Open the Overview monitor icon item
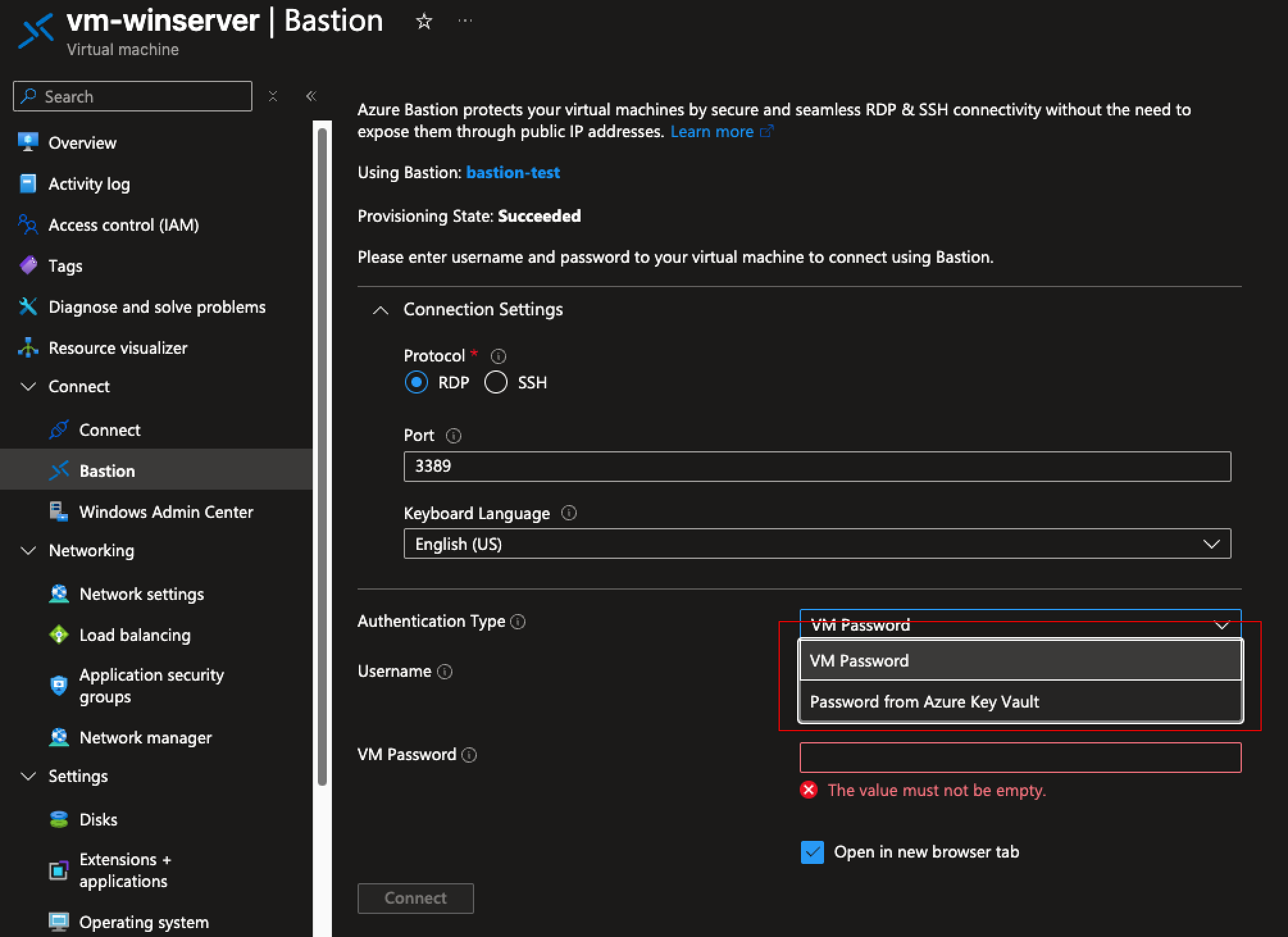 coord(28,142)
